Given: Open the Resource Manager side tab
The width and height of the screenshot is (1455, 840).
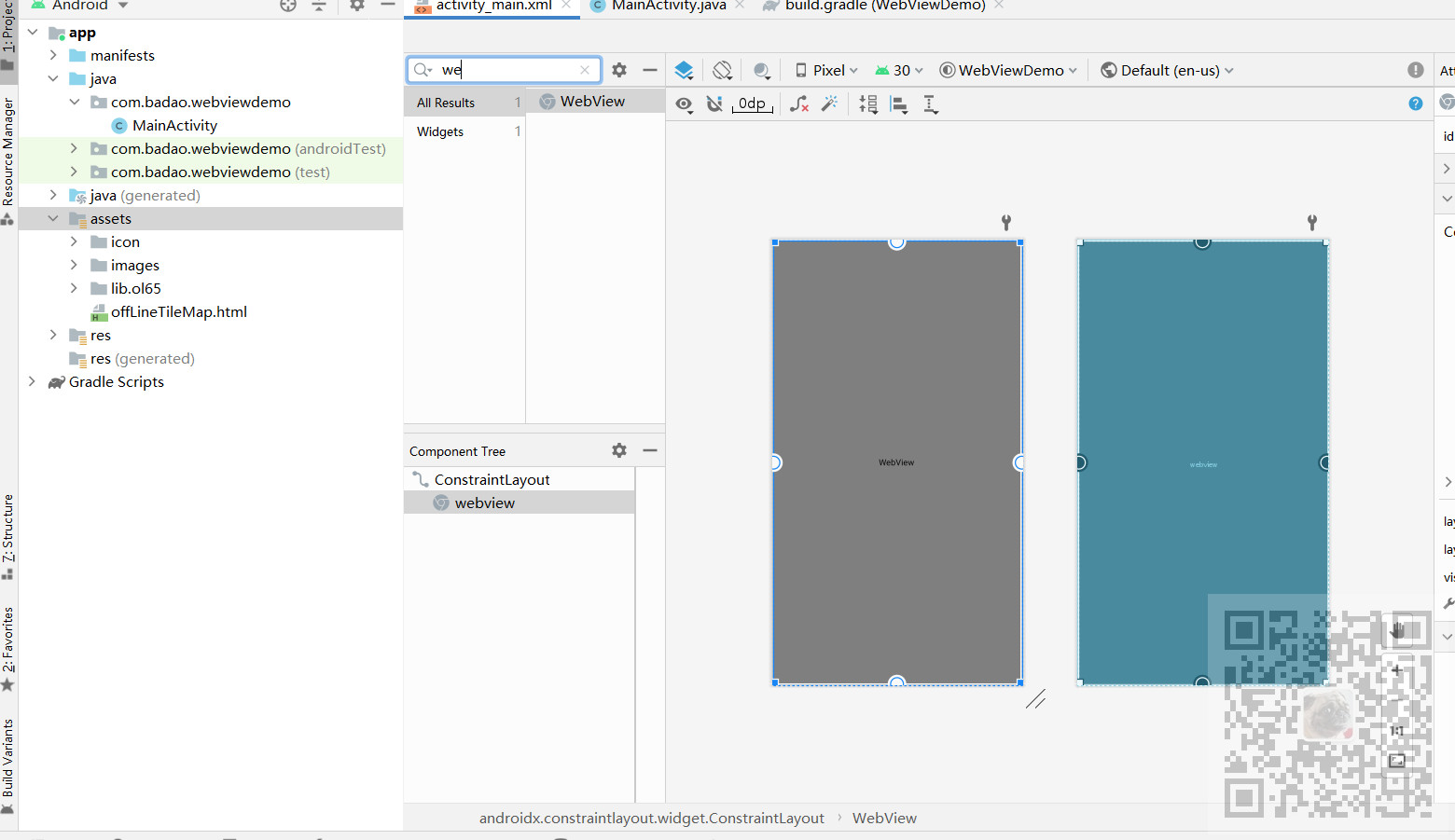Looking at the screenshot, I should tap(8, 160).
